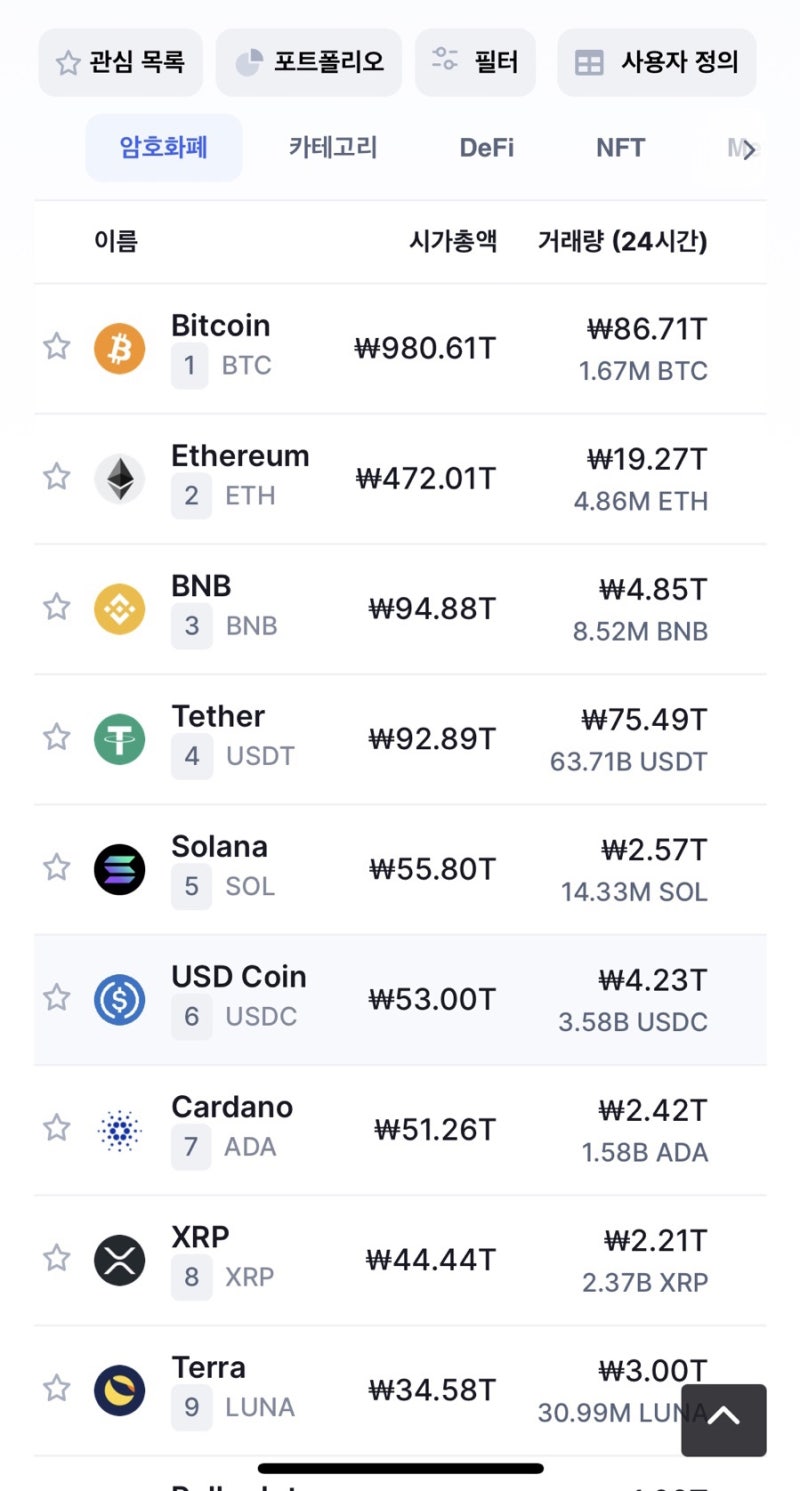The width and height of the screenshot is (800, 1491).
Task: Tap the BNB yellow coin logo
Action: 120,608
